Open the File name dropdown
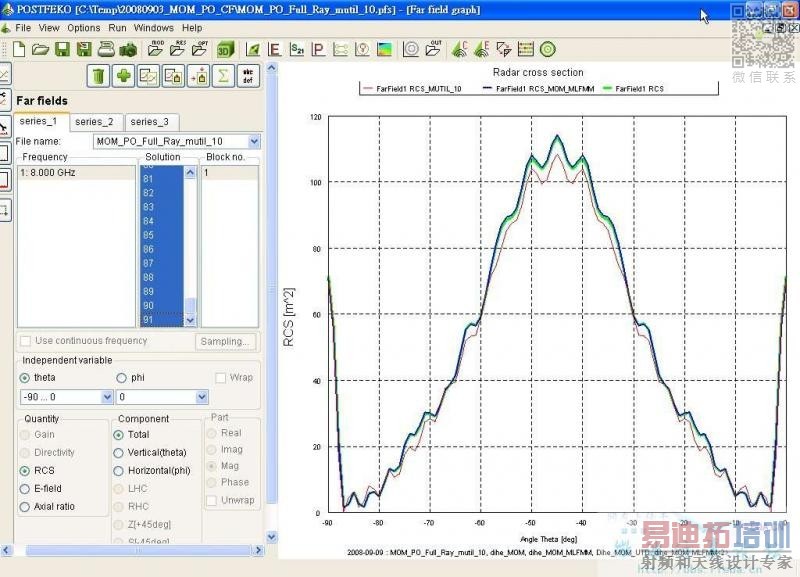Image resolution: width=800 pixels, height=577 pixels. coord(254,141)
